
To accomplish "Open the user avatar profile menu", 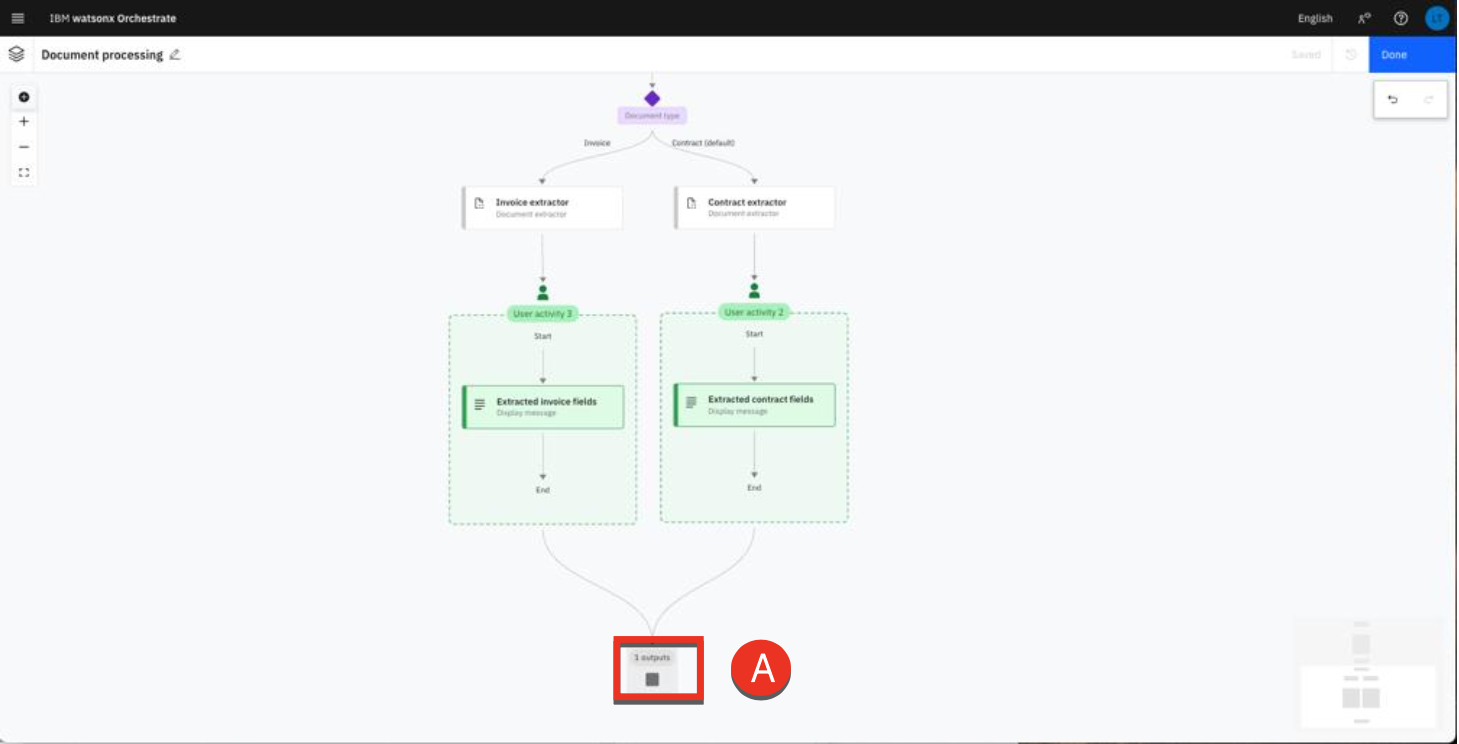I will pos(1436,18).
